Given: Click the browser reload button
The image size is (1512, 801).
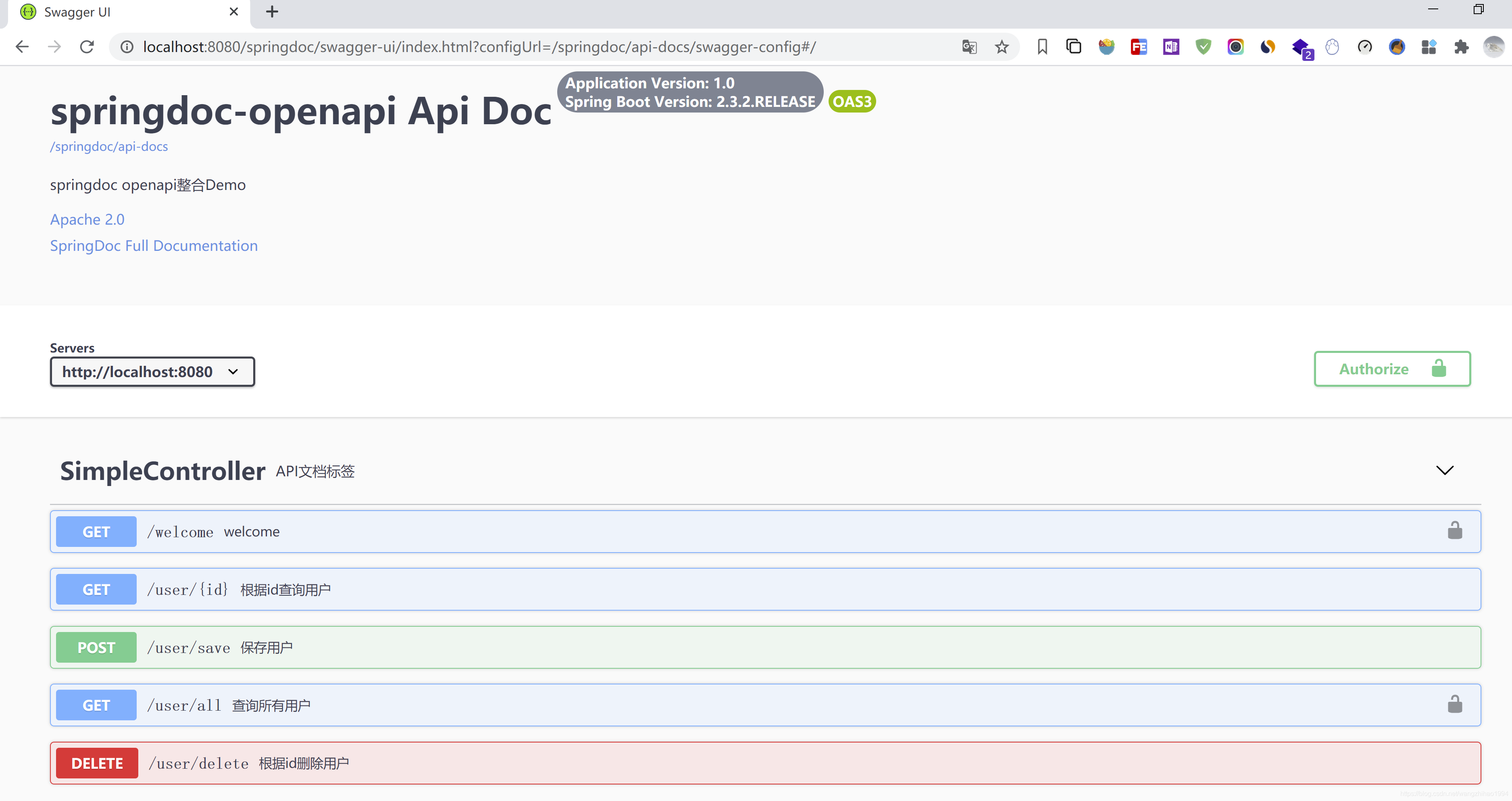Looking at the screenshot, I should (x=87, y=46).
